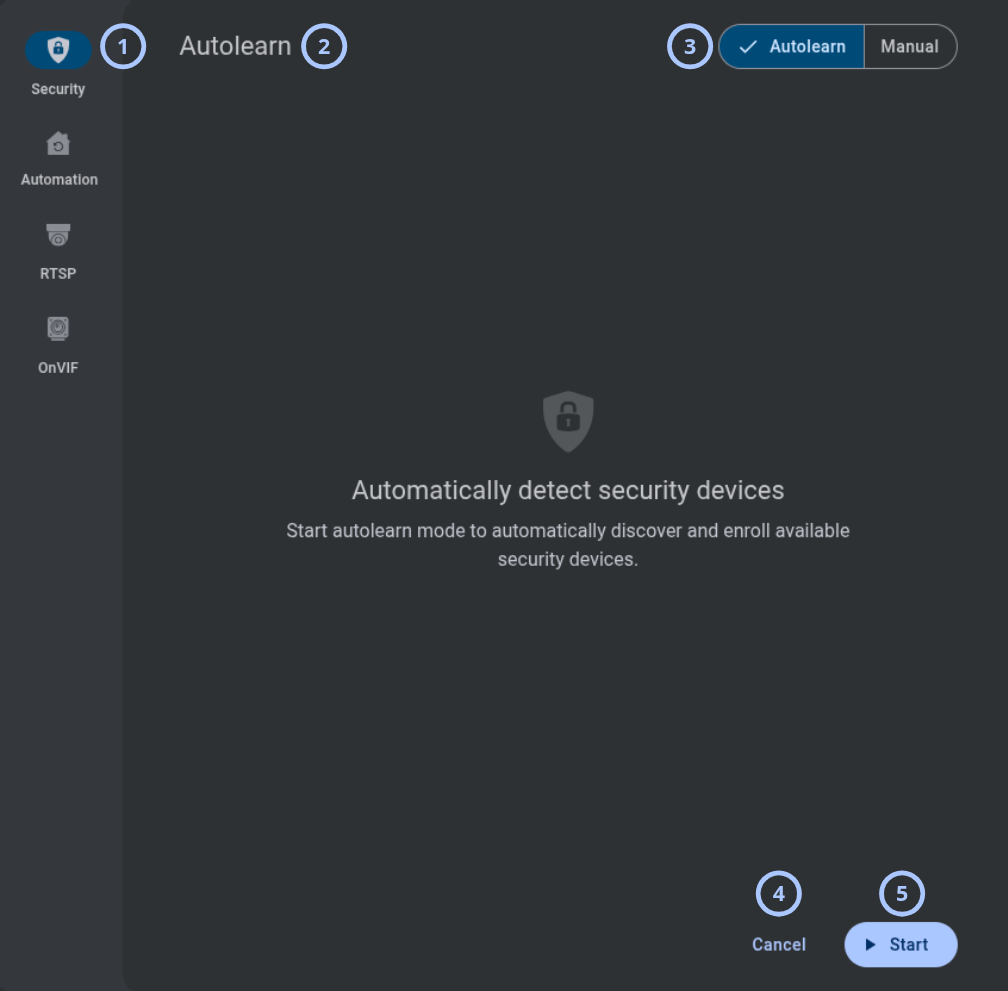Click the numbered badge 3 near mode toggle
1008x991 pixels.
pyautogui.click(x=690, y=46)
